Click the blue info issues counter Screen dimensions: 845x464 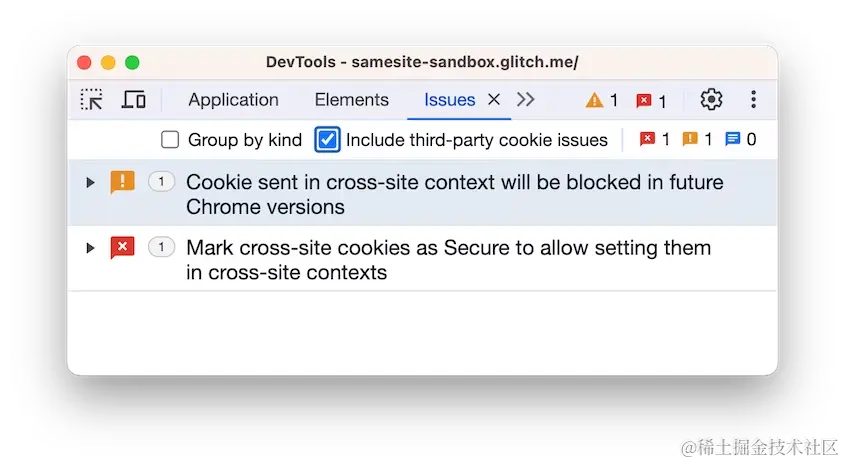pyautogui.click(x=733, y=140)
